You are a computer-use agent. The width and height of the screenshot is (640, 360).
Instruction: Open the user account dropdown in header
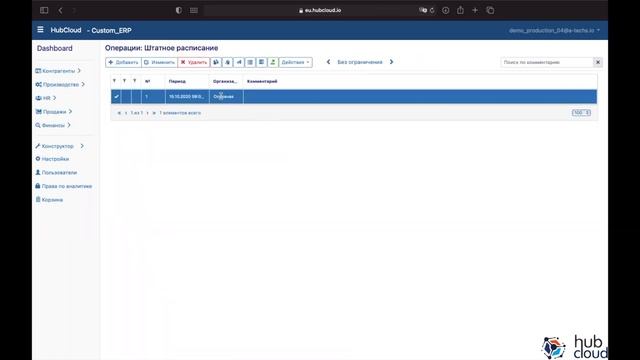tap(554, 30)
